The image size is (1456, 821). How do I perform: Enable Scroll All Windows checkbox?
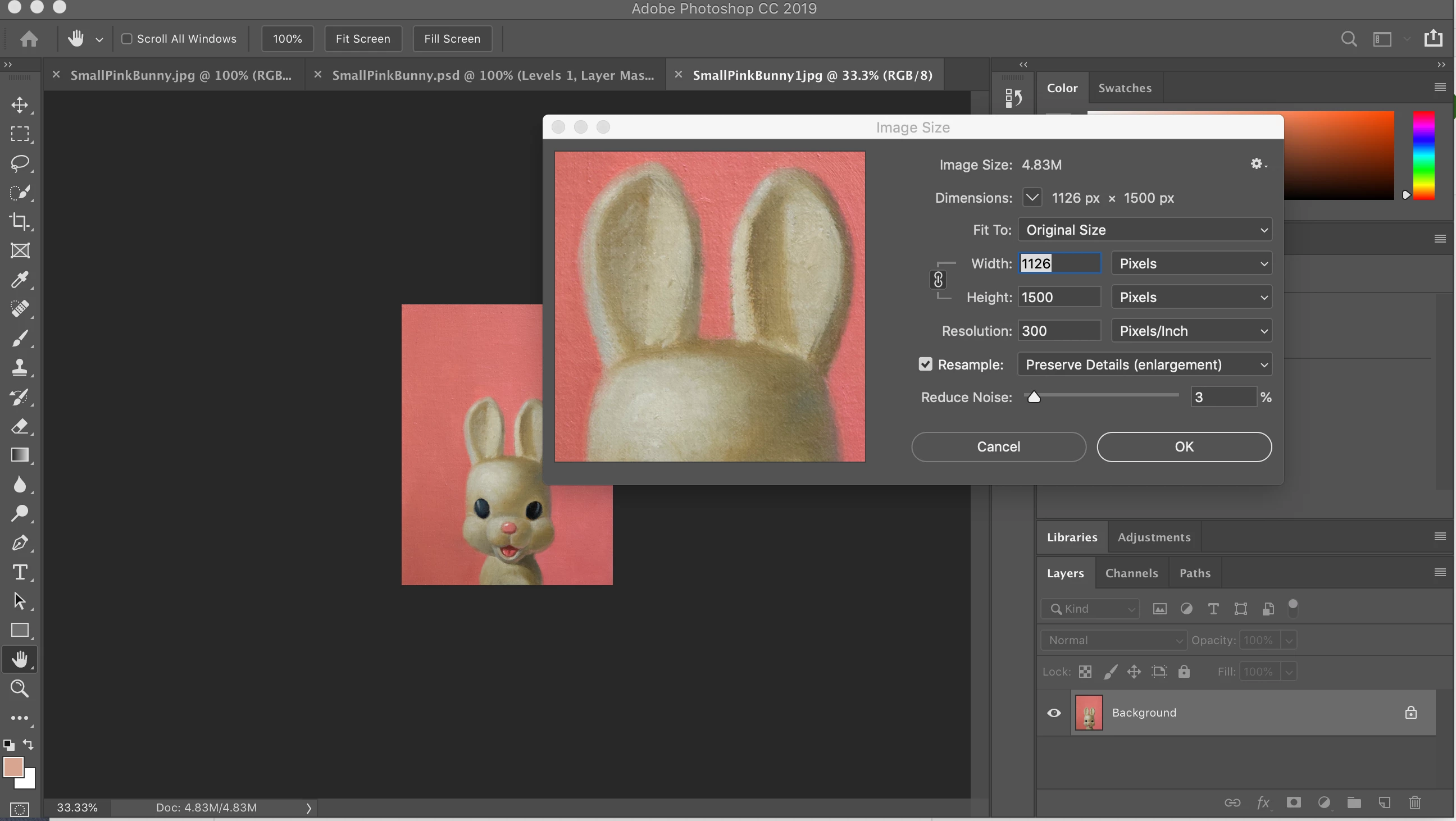tap(127, 39)
